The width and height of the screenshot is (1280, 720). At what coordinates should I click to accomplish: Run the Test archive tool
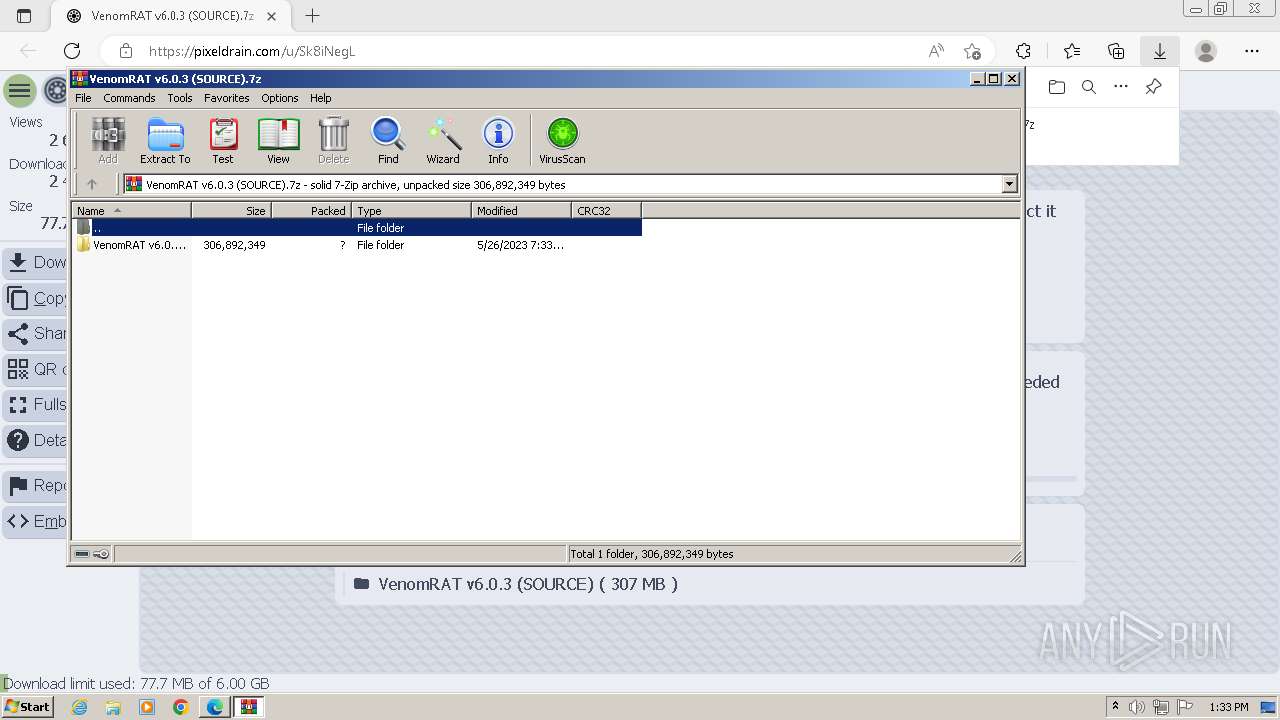point(223,140)
